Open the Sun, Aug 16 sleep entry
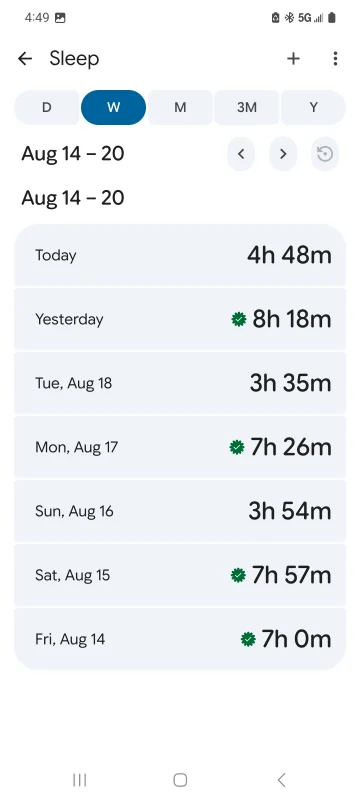The width and height of the screenshot is (360, 800). pyautogui.click(x=180, y=511)
